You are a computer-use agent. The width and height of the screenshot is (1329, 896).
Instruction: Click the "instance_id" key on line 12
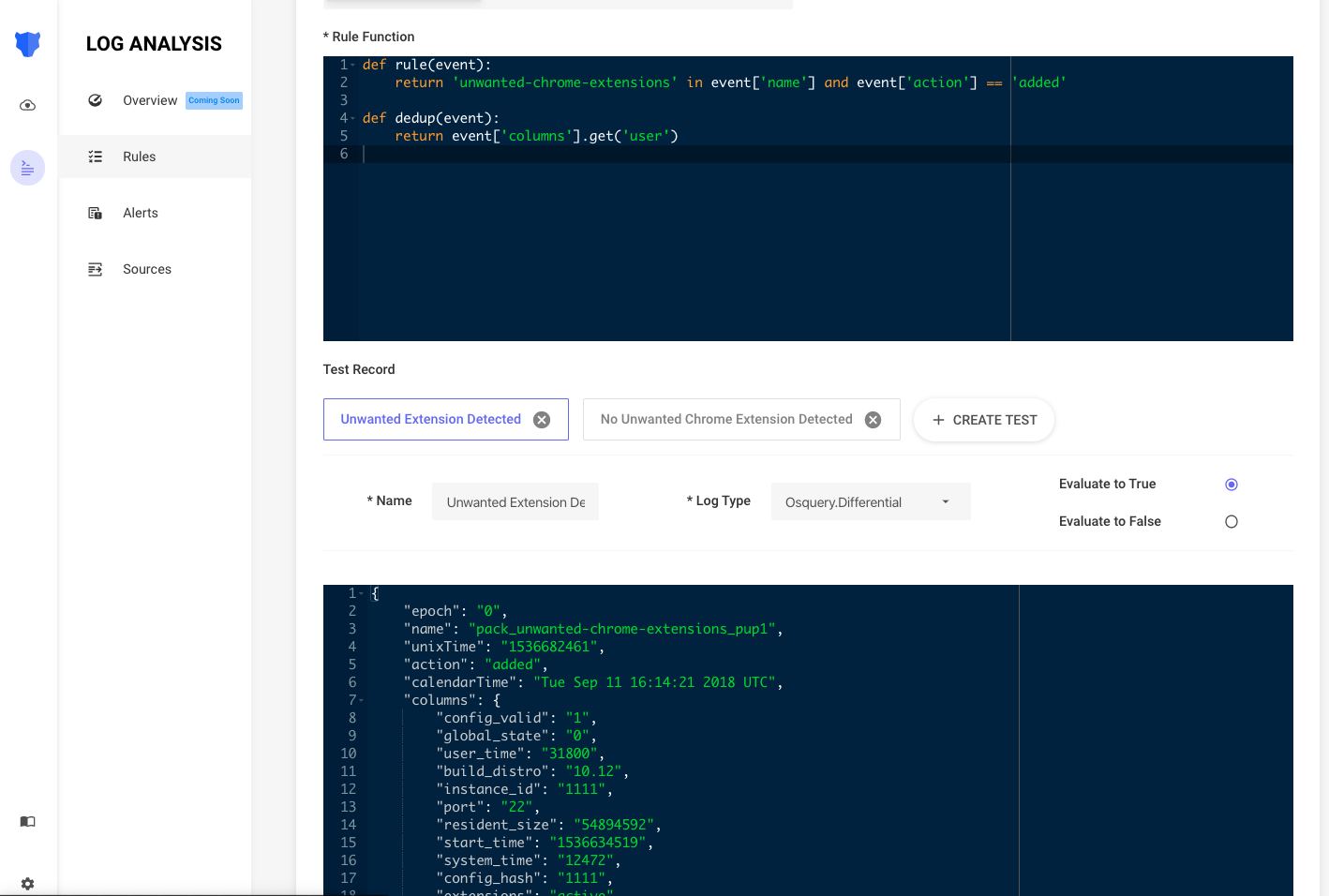[x=488, y=789]
